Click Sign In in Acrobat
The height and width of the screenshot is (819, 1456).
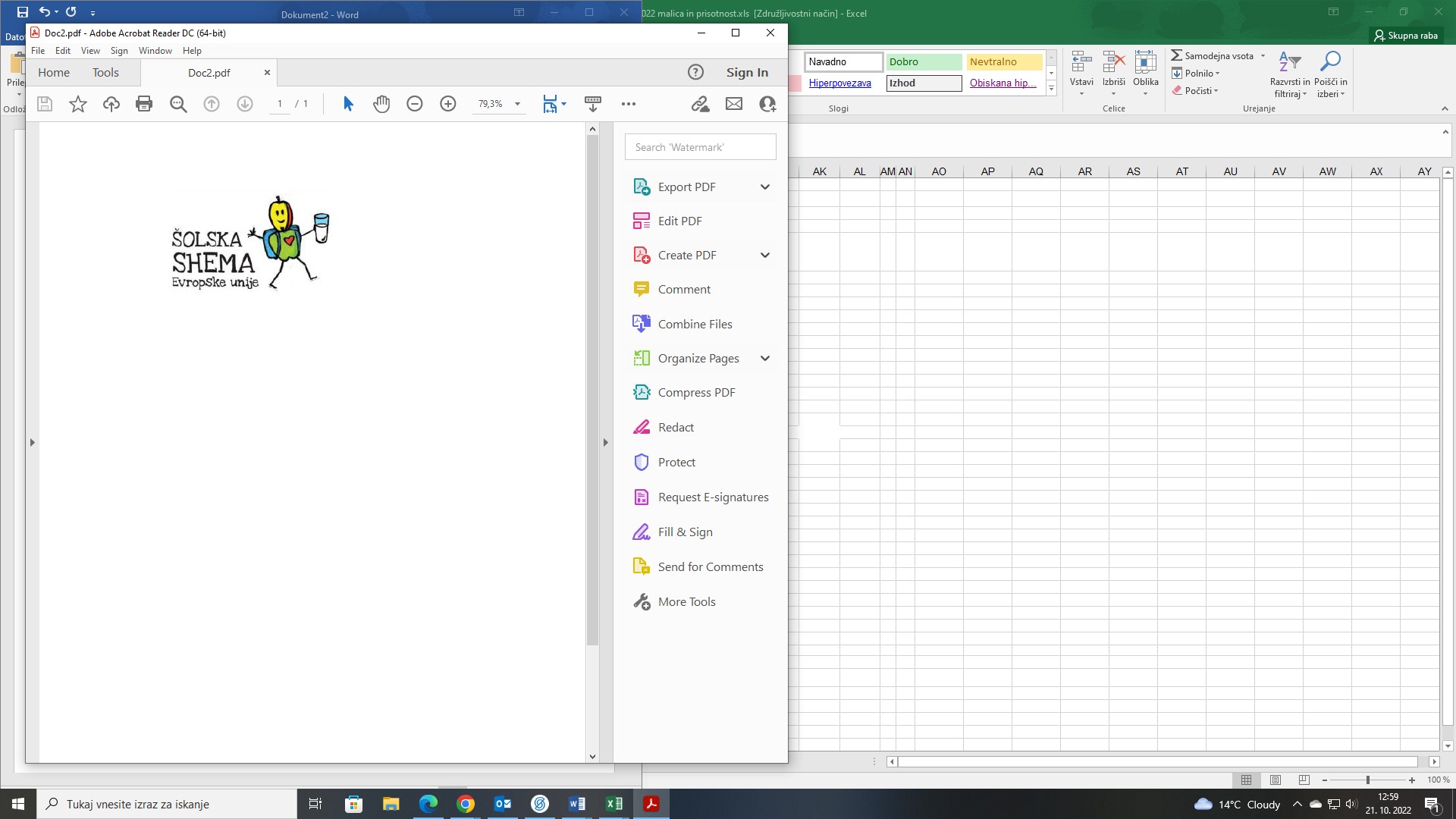pyautogui.click(x=747, y=73)
